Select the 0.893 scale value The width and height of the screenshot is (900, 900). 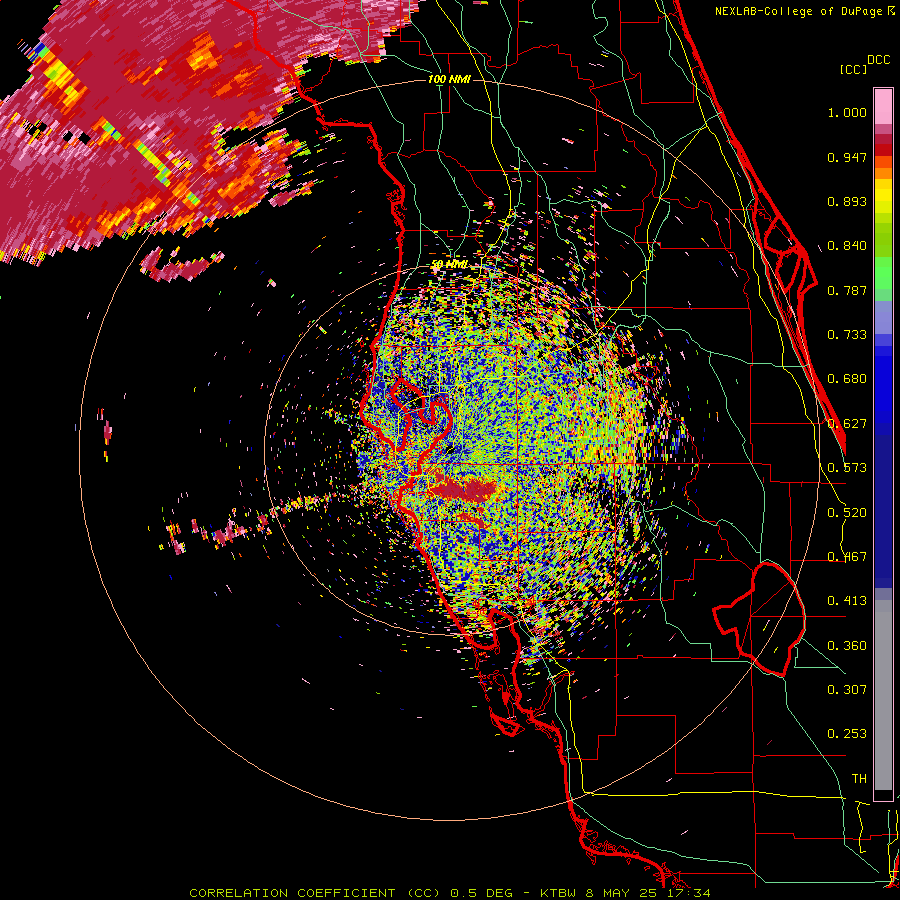[847, 201]
